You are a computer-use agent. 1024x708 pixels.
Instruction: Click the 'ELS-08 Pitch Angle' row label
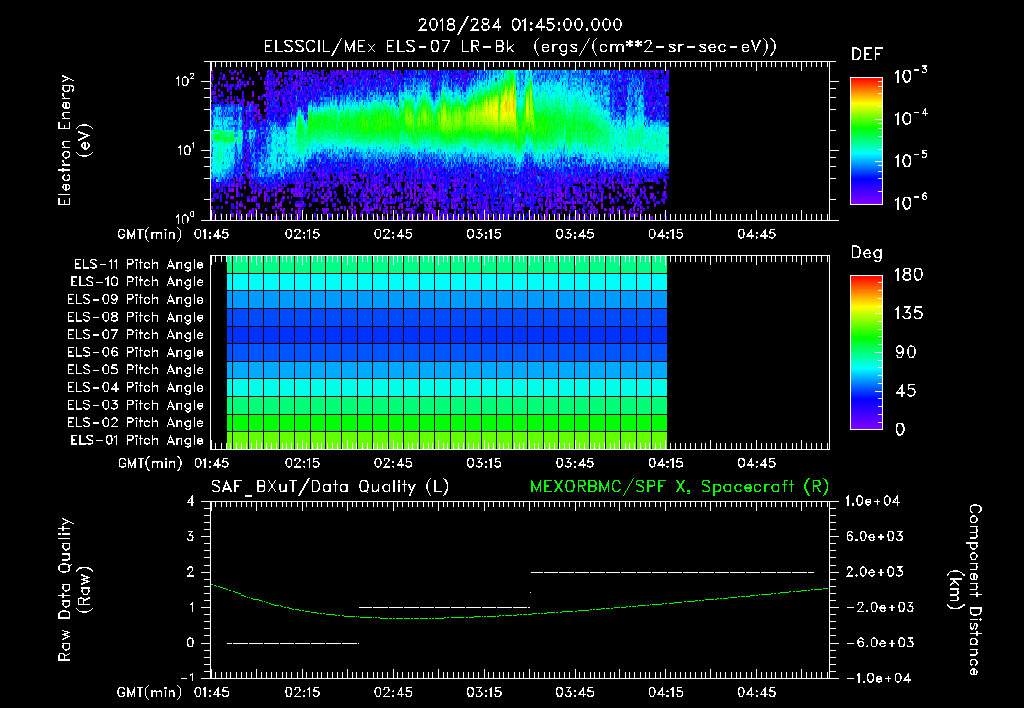point(135,317)
